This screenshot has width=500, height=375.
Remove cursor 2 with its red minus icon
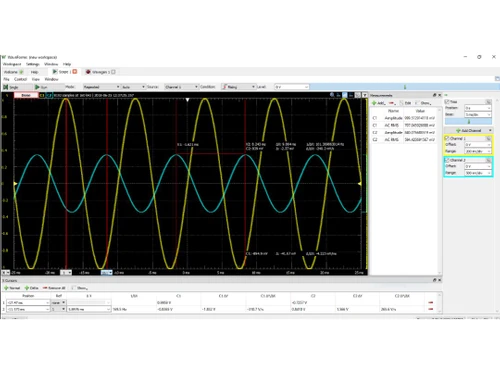431,309
